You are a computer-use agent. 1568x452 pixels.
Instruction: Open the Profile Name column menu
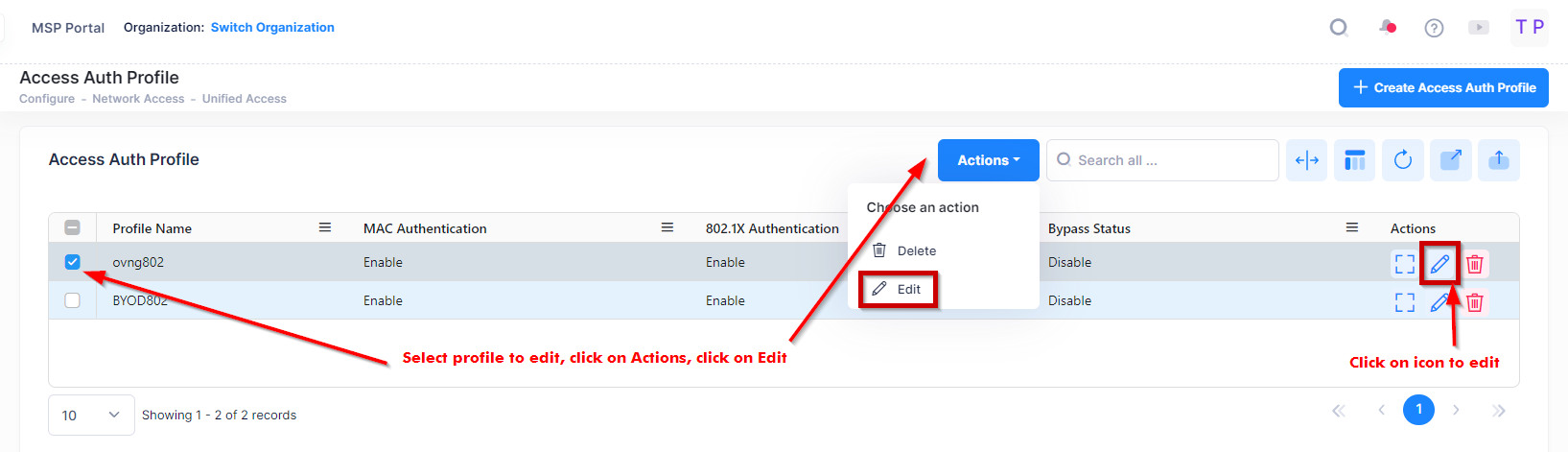(325, 227)
